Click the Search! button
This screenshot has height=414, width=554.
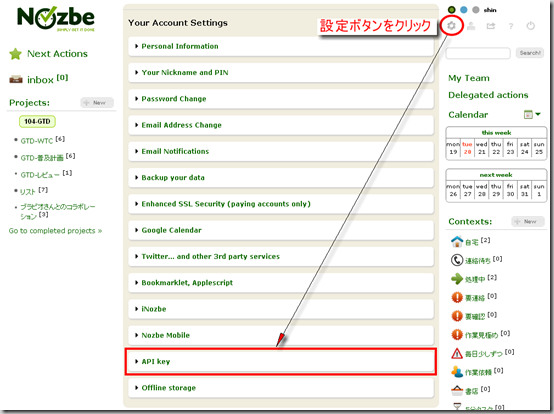(x=530, y=53)
